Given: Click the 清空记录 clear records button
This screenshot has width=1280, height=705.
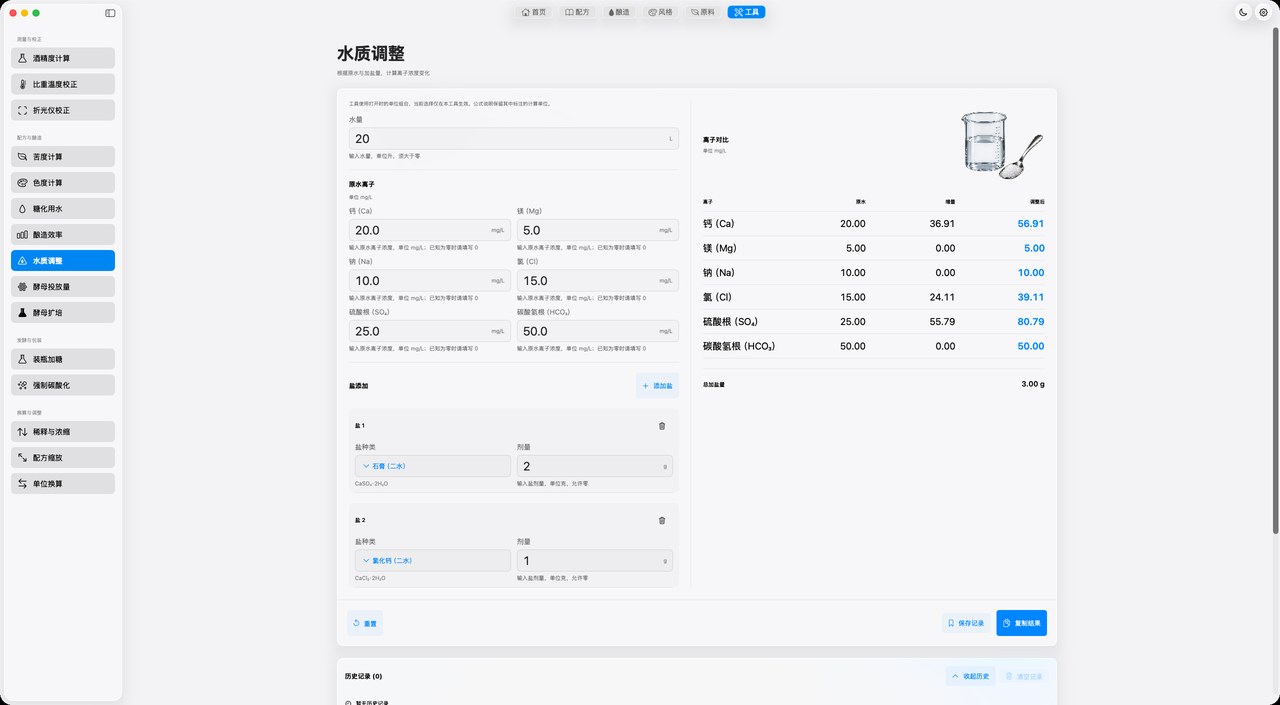Looking at the screenshot, I should pyautogui.click(x=1024, y=676).
